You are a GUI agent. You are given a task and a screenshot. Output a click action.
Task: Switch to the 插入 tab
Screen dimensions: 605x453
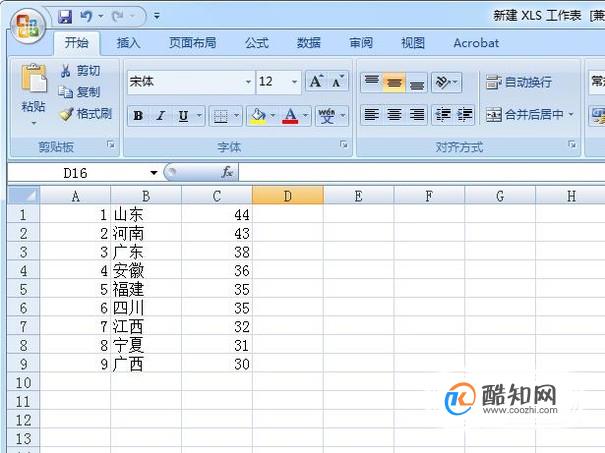(x=128, y=43)
